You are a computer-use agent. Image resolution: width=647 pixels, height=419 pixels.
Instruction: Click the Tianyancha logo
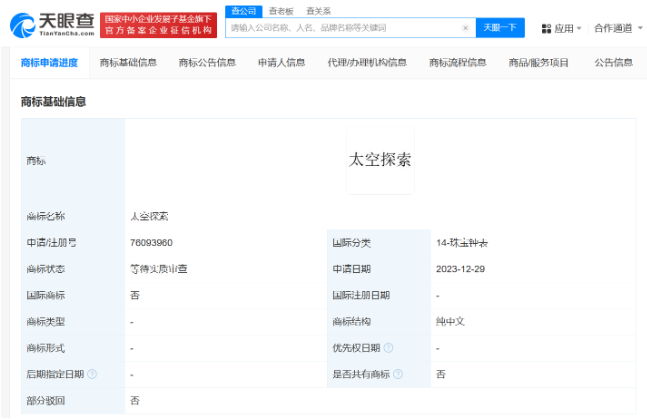click(x=51, y=23)
